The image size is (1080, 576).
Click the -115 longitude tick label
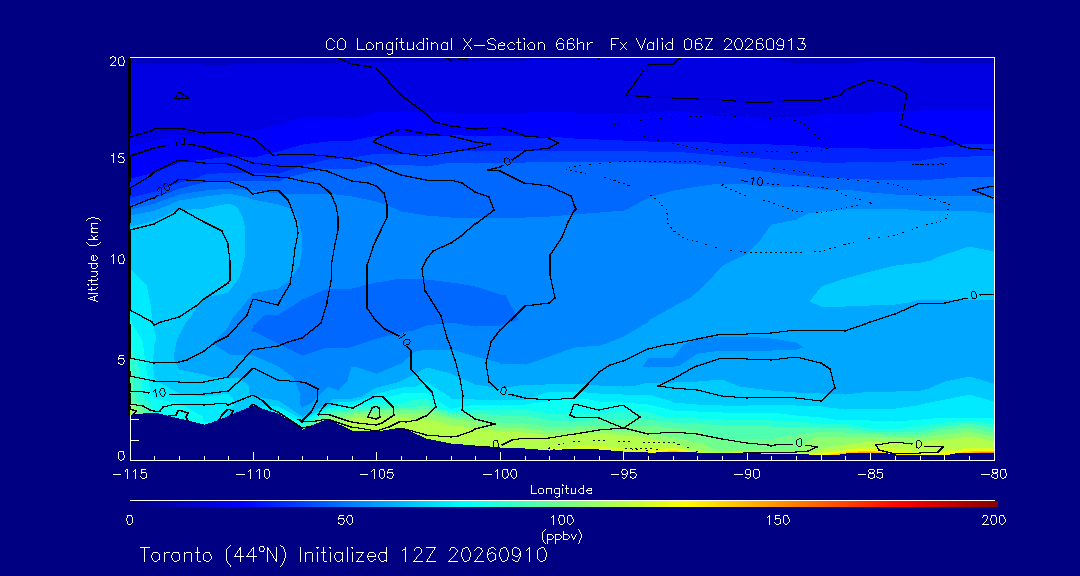[x=129, y=475]
